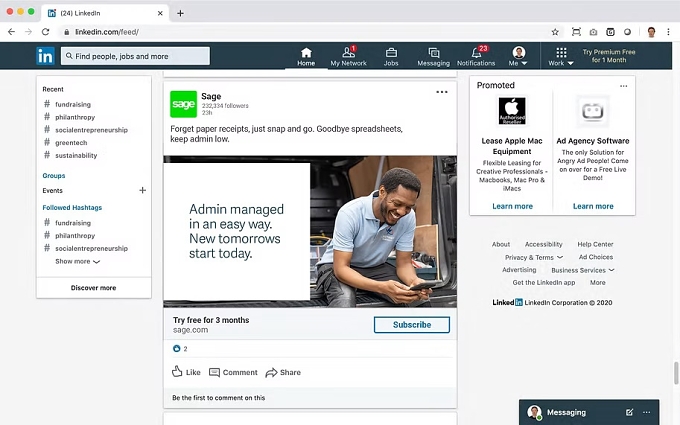Open the Followed Hashtags link
Image resolution: width=680 pixels, height=425 pixels.
[x=72, y=208]
